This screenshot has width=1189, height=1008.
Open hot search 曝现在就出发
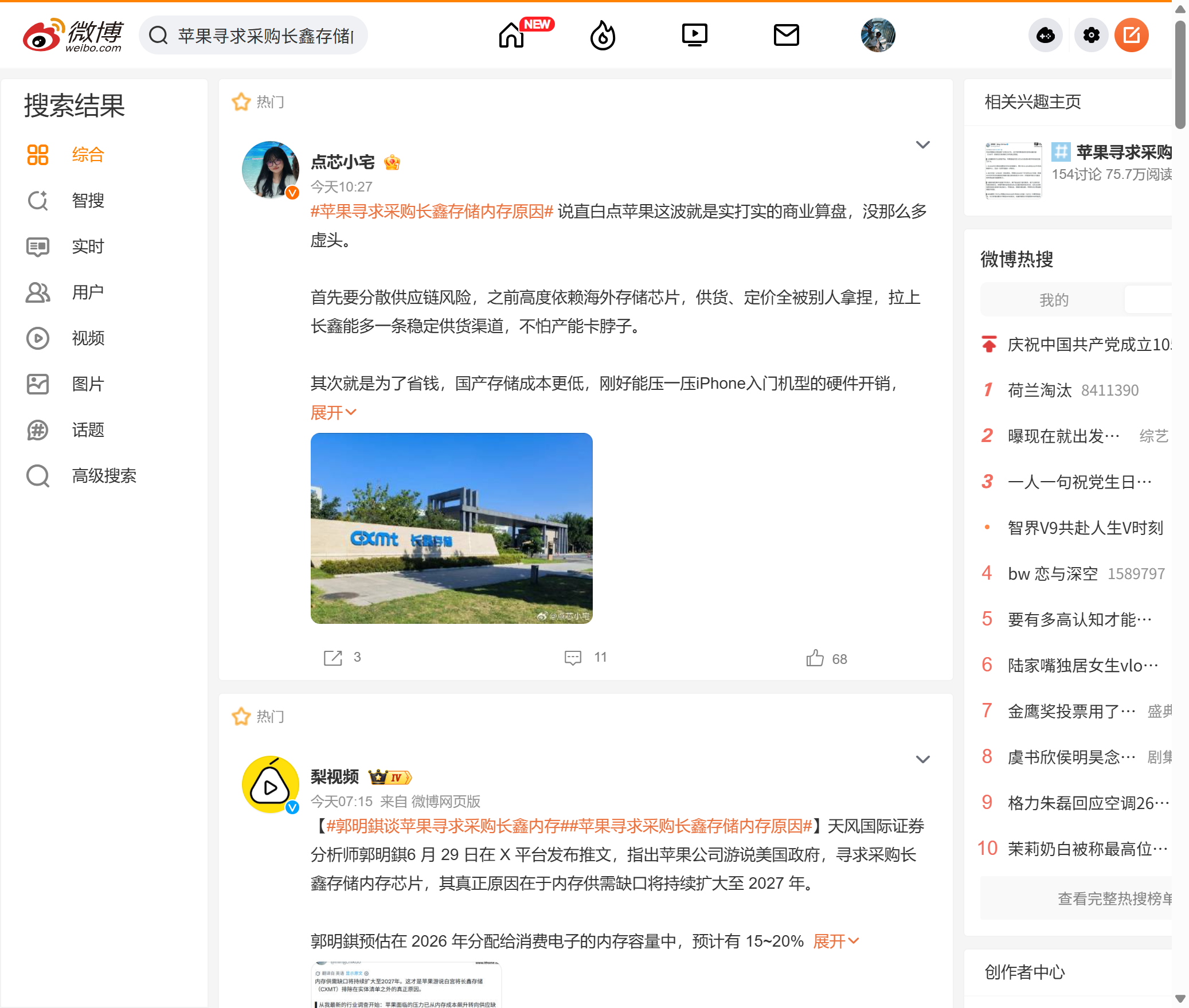[x=1063, y=436]
